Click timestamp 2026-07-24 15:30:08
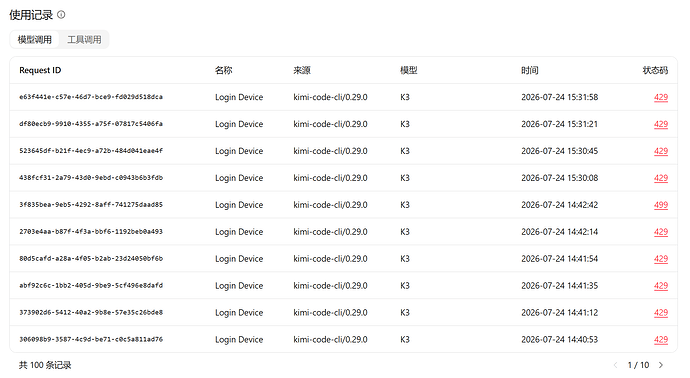 click(560, 178)
